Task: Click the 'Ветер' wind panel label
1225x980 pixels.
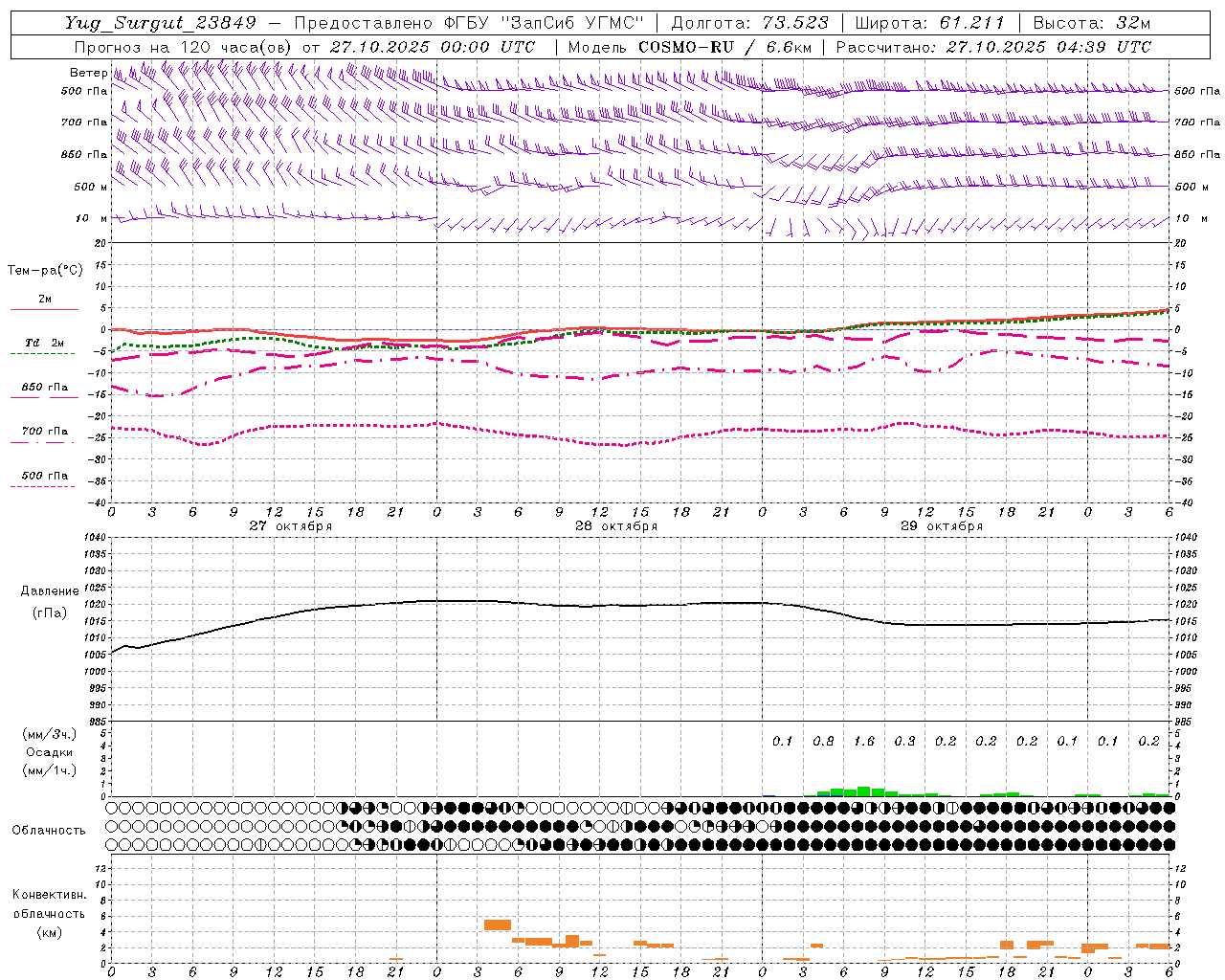Action: pos(88,73)
